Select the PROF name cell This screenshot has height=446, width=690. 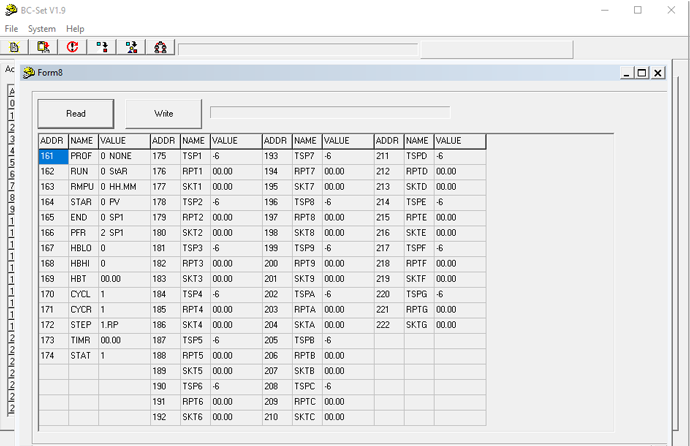point(83,156)
